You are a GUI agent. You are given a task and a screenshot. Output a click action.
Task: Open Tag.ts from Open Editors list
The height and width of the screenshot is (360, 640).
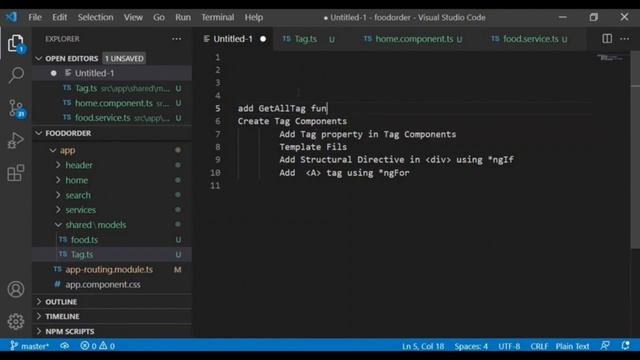pos(112,88)
